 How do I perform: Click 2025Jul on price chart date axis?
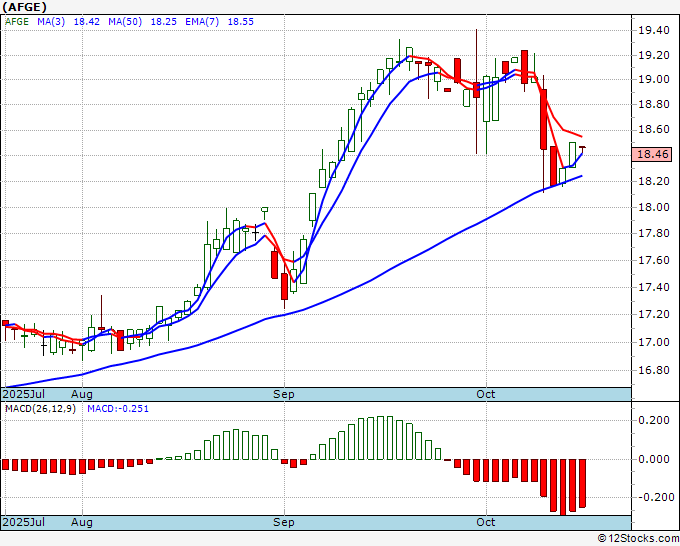point(24,394)
